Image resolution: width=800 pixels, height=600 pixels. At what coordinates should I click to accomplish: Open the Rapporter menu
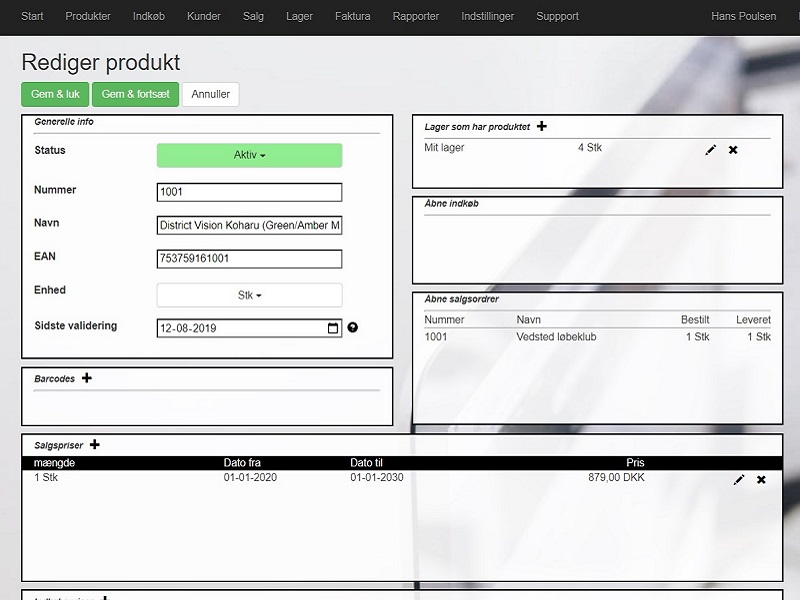click(416, 16)
